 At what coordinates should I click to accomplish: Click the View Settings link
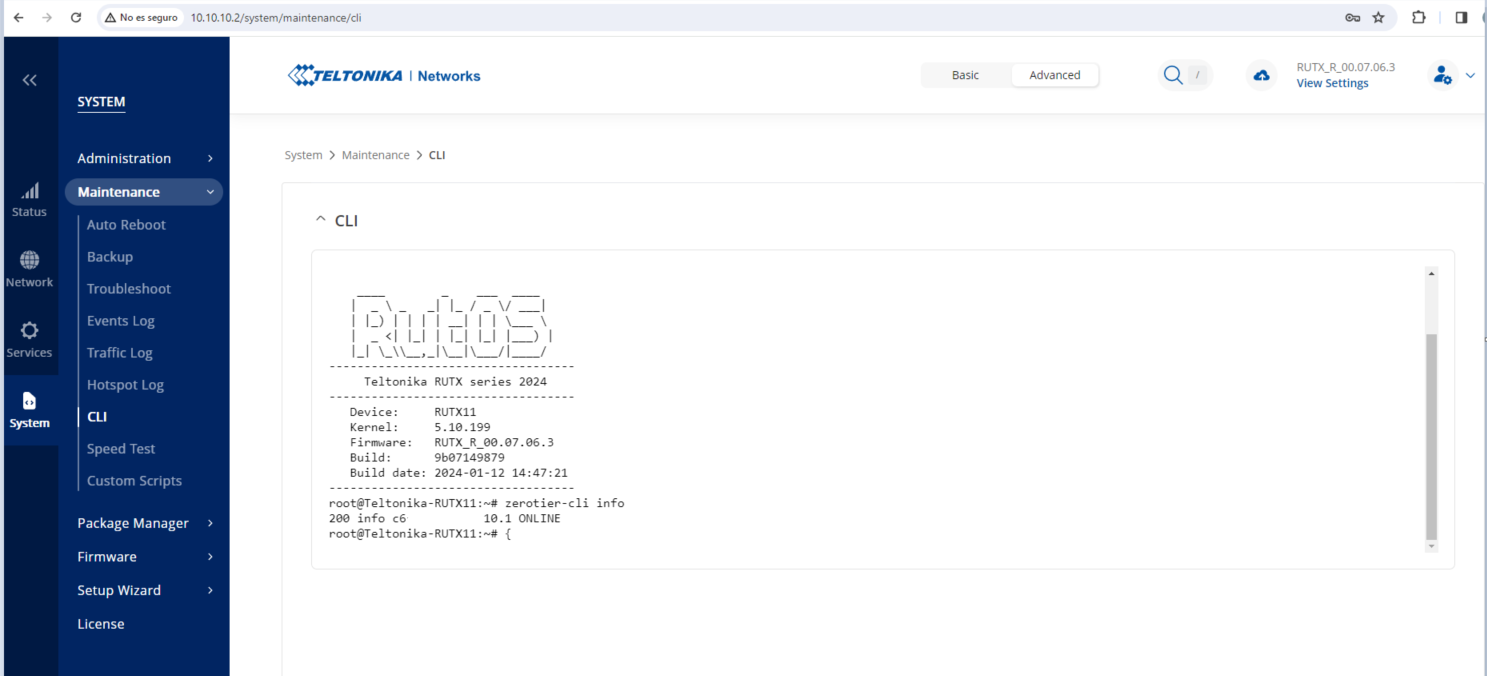(1332, 83)
